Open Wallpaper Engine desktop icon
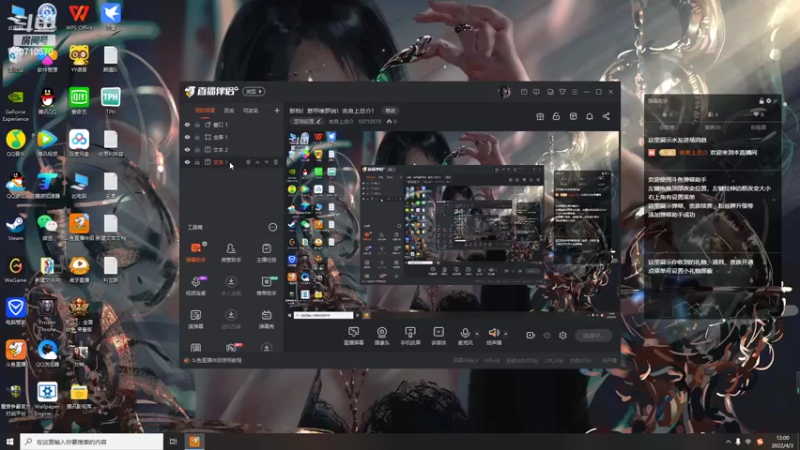 point(47,398)
